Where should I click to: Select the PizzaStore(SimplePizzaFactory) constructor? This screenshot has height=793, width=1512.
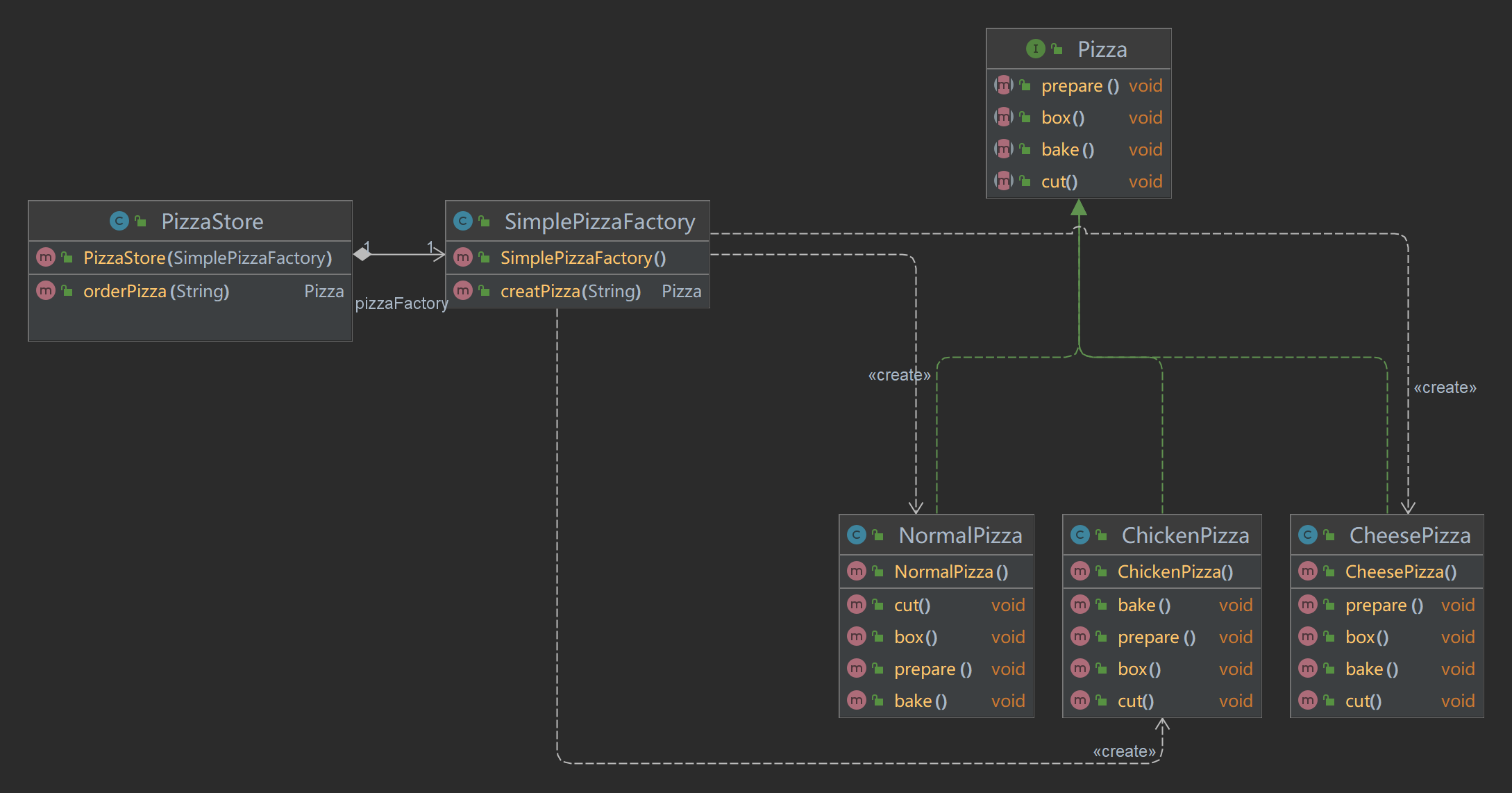tap(208, 258)
